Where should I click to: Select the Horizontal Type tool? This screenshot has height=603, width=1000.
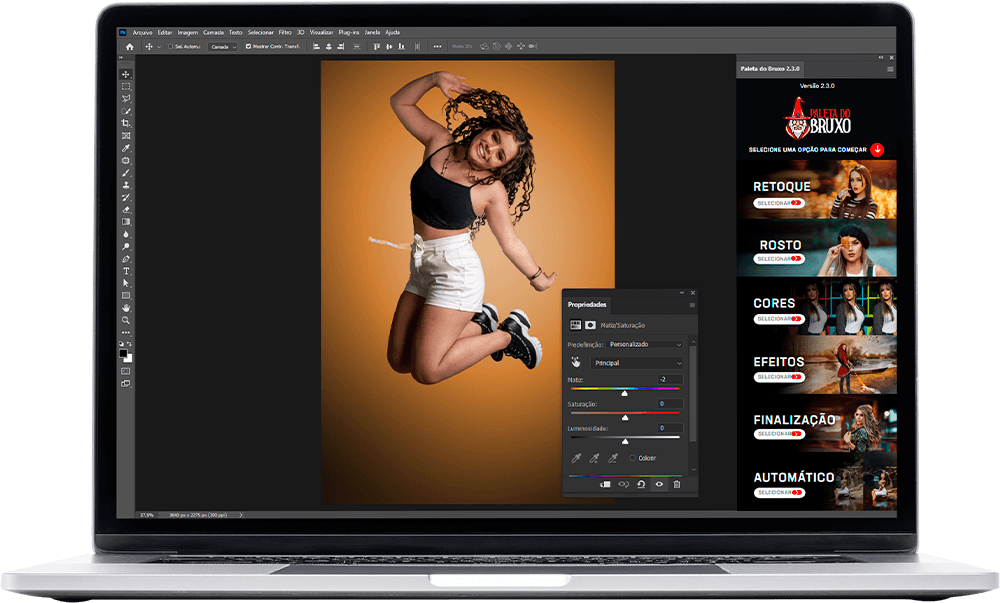point(126,271)
